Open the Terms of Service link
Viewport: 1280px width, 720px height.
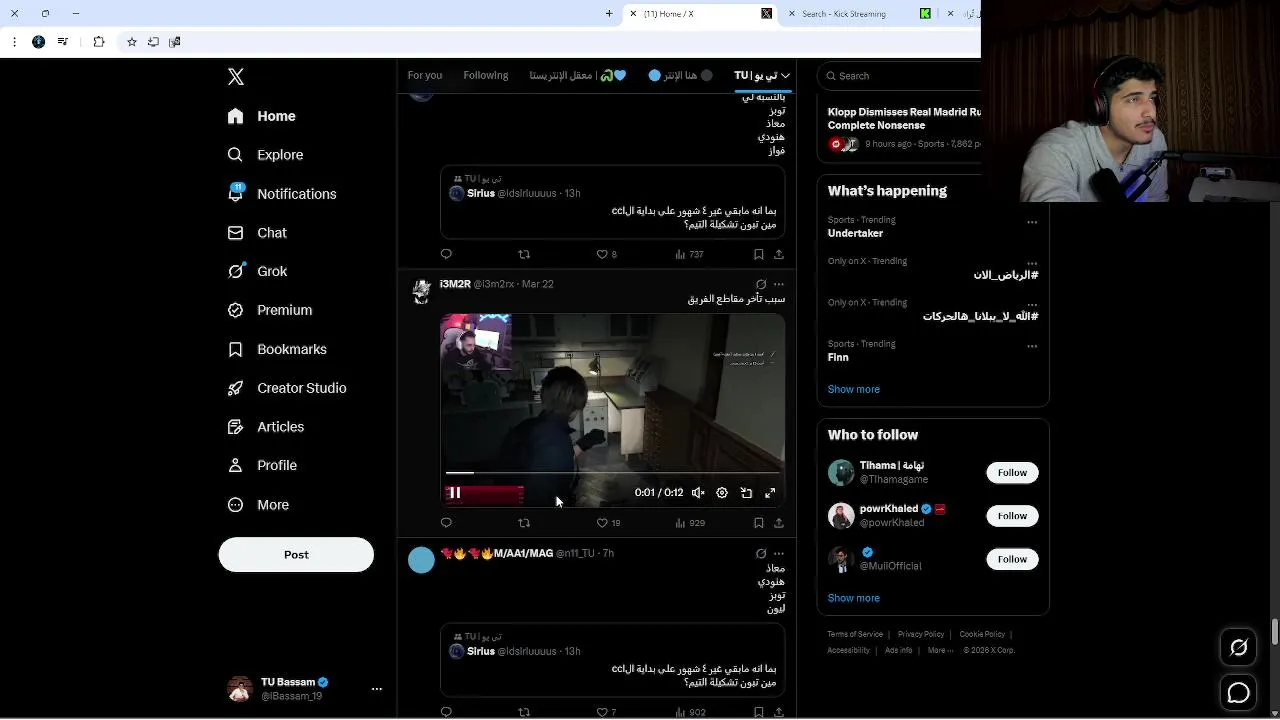(855, 634)
